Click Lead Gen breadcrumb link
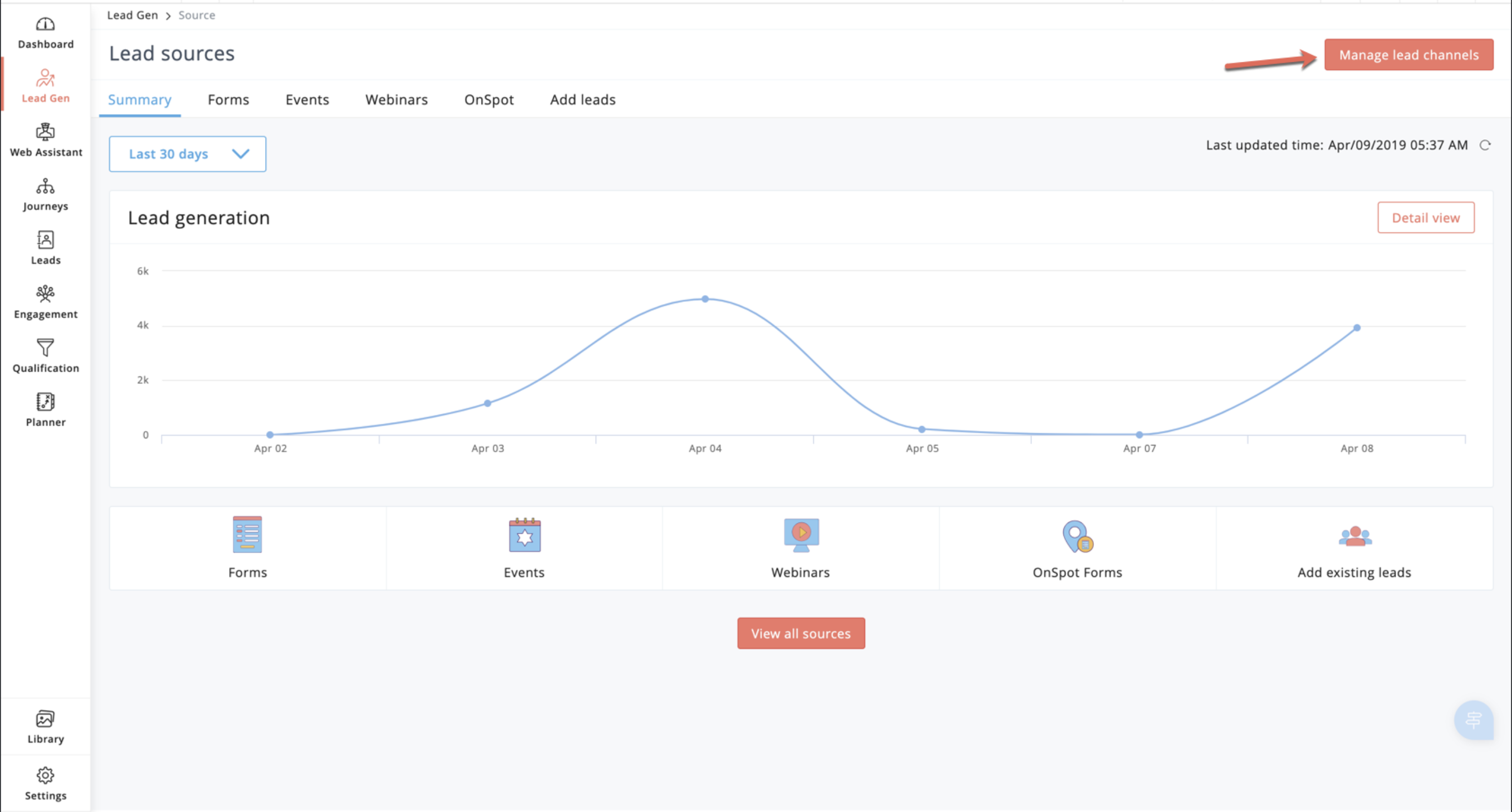The image size is (1512, 812). [x=132, y=15]
